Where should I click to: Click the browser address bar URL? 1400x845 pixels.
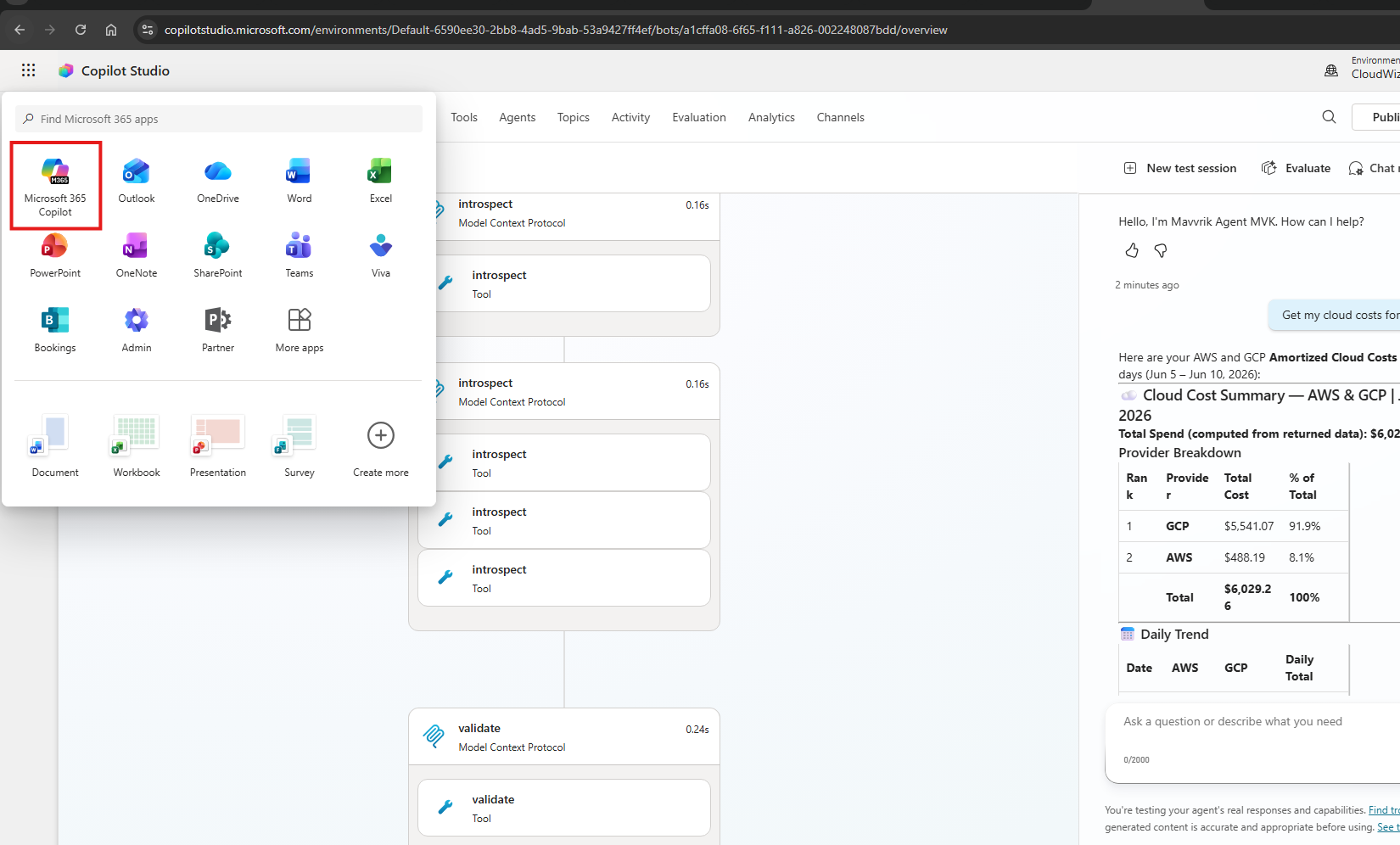[556, 30]
